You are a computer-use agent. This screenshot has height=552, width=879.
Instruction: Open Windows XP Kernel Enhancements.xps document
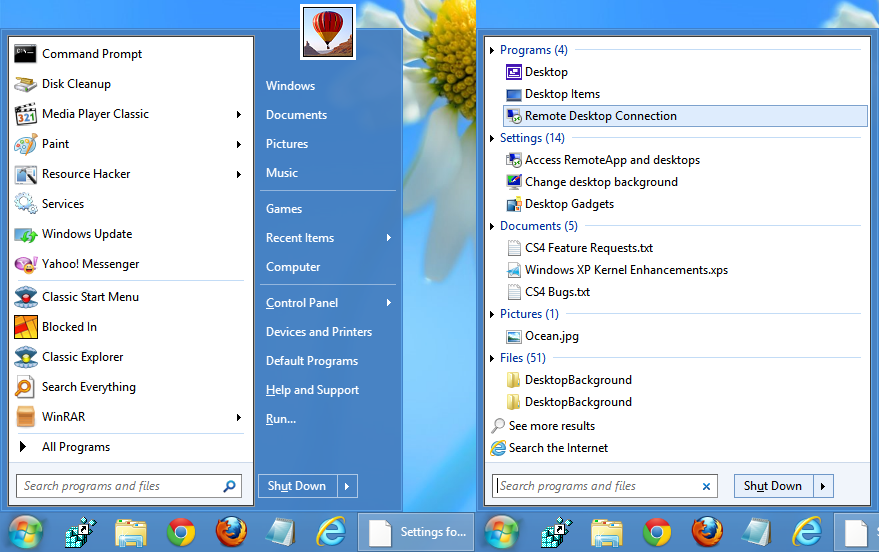click(x=626, y=270)
